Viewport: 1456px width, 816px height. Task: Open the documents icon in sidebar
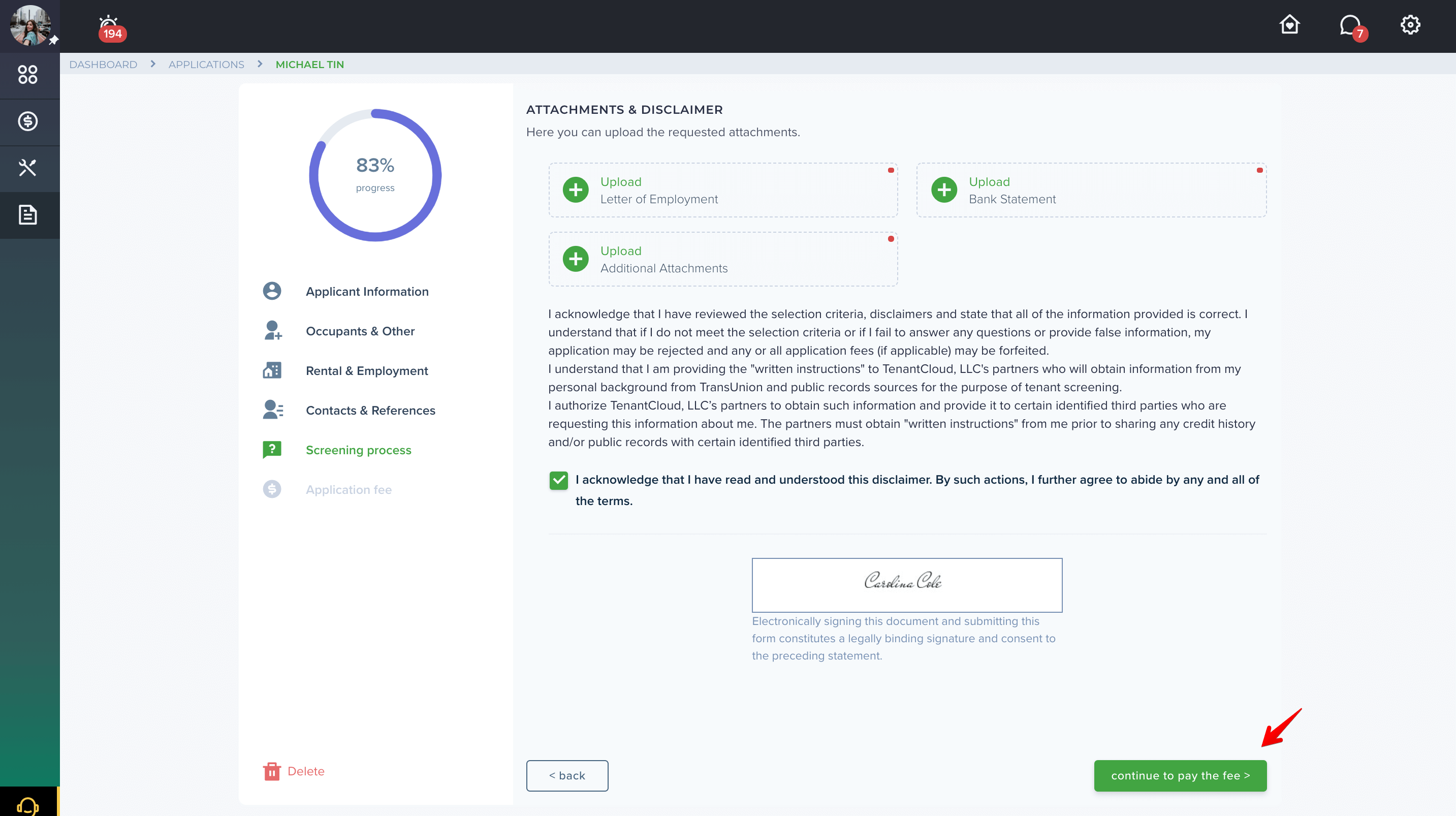(x=28, y=215)
